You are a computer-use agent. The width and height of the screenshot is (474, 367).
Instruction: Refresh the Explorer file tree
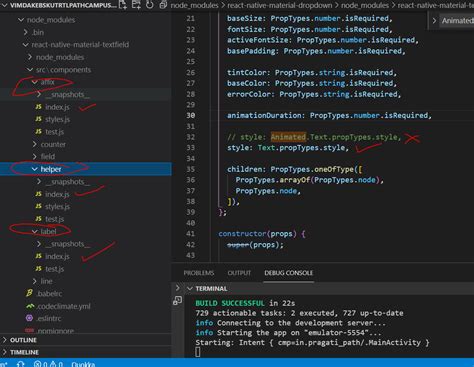149,5
